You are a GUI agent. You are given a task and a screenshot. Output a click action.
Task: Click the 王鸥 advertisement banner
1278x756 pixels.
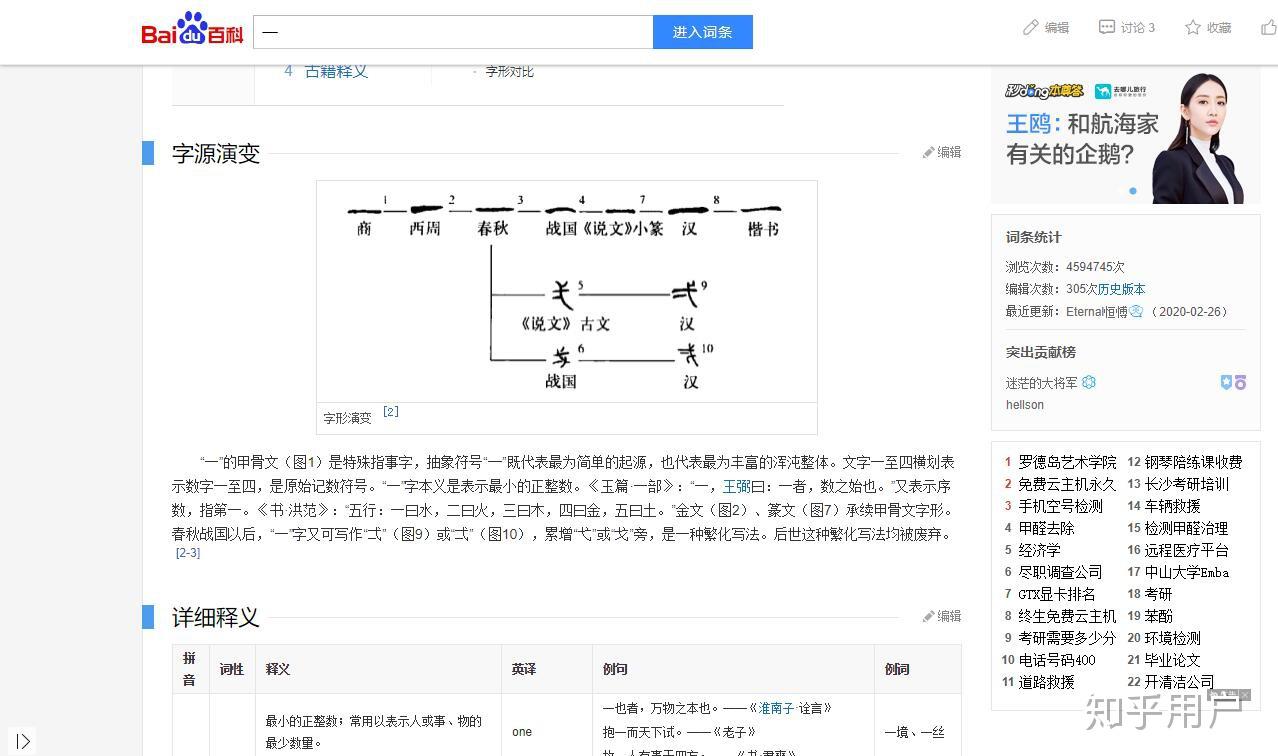tap(1125, 135)
